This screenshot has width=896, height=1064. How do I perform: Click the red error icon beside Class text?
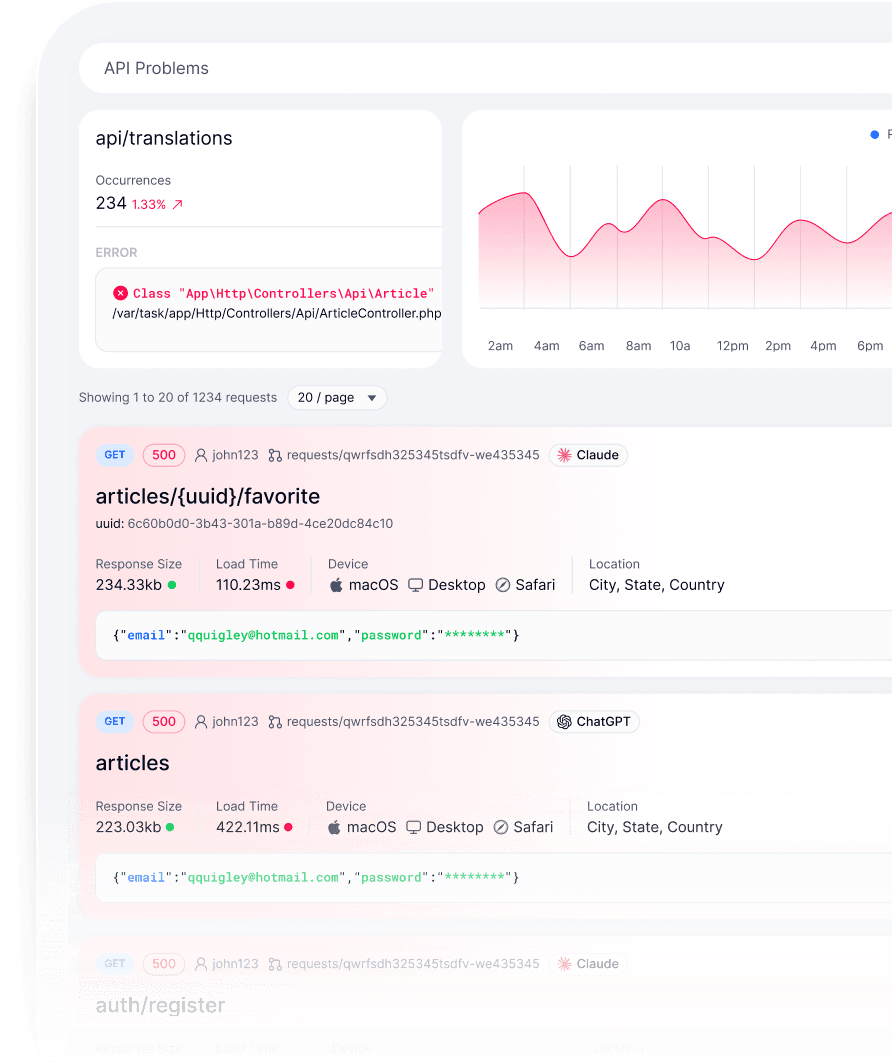pyautogui.click(x=120, y=293)
